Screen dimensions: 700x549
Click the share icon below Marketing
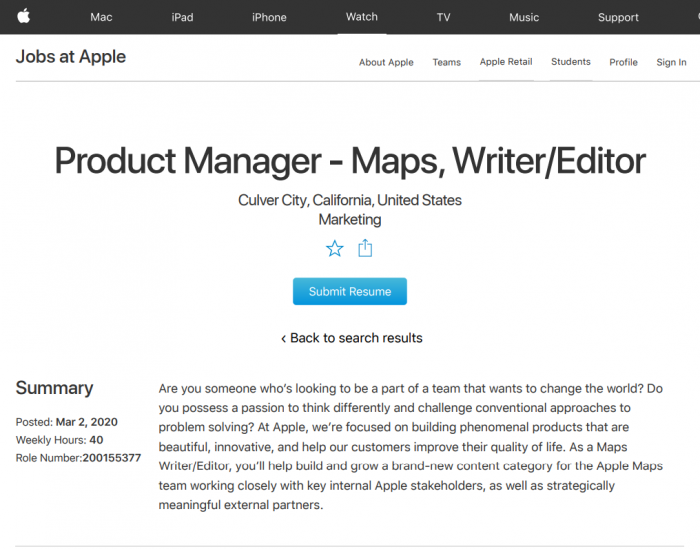pyautogui.click(x=365, y=248)
